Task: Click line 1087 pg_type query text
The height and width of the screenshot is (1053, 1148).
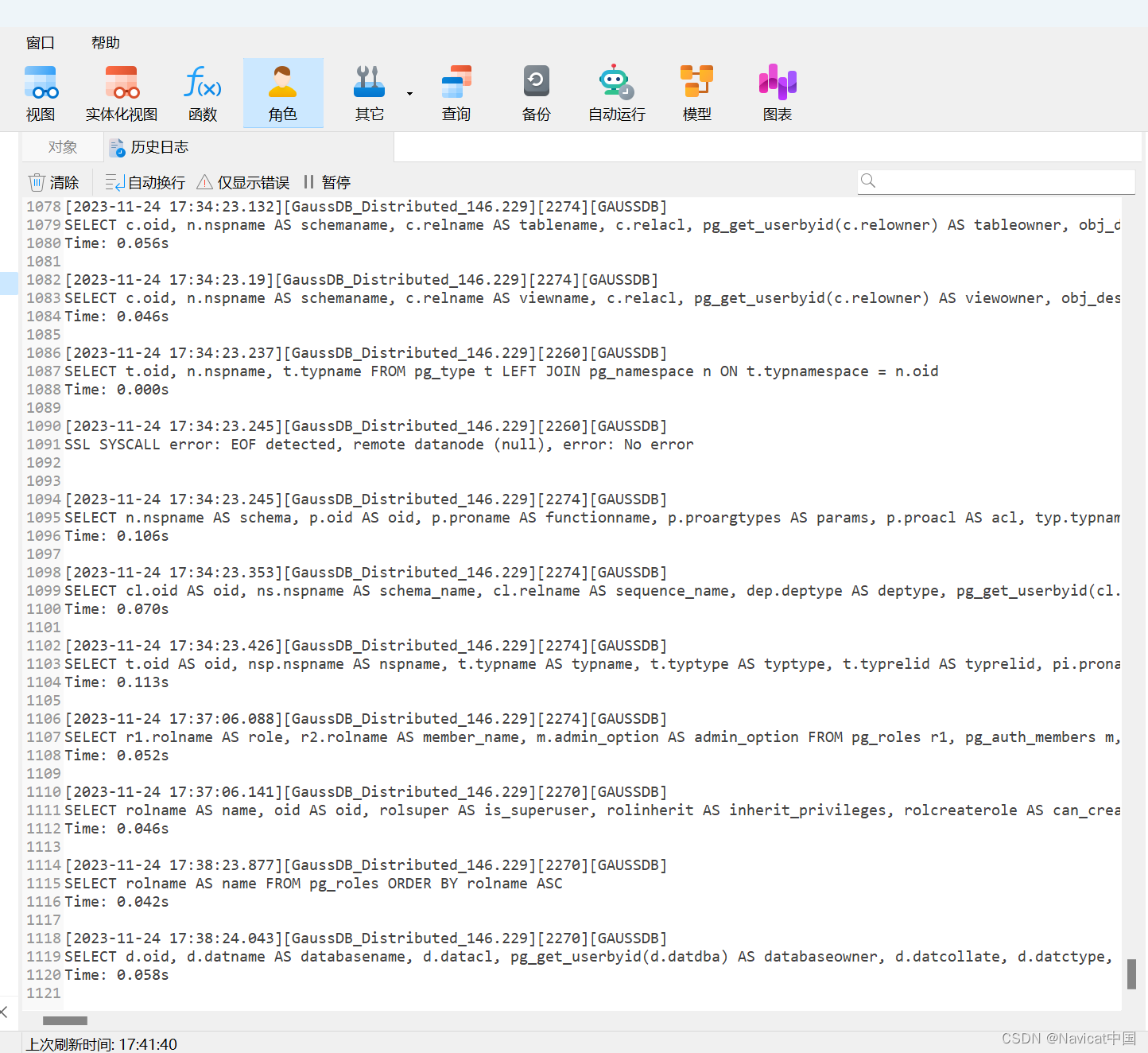Action: 502,371
